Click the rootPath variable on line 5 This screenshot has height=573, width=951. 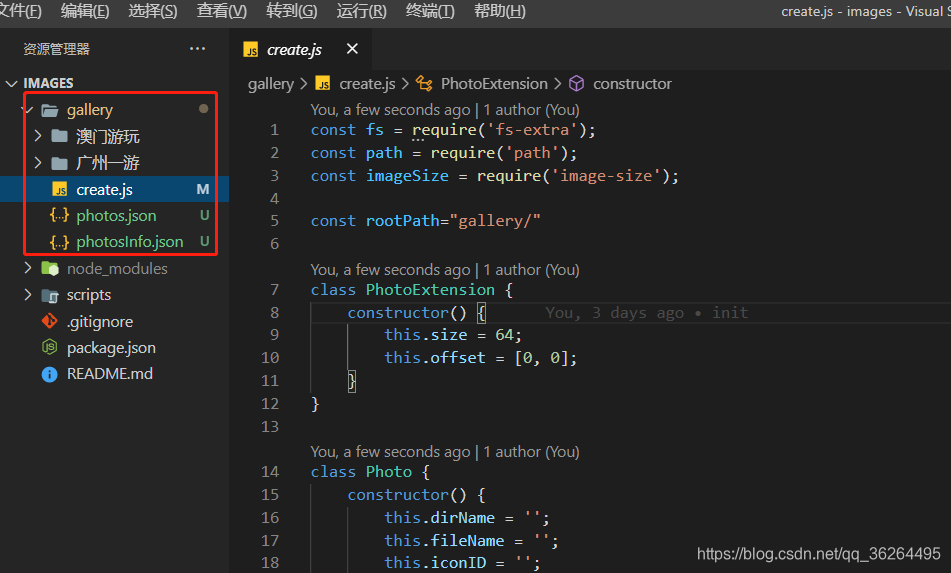(403, 221)
